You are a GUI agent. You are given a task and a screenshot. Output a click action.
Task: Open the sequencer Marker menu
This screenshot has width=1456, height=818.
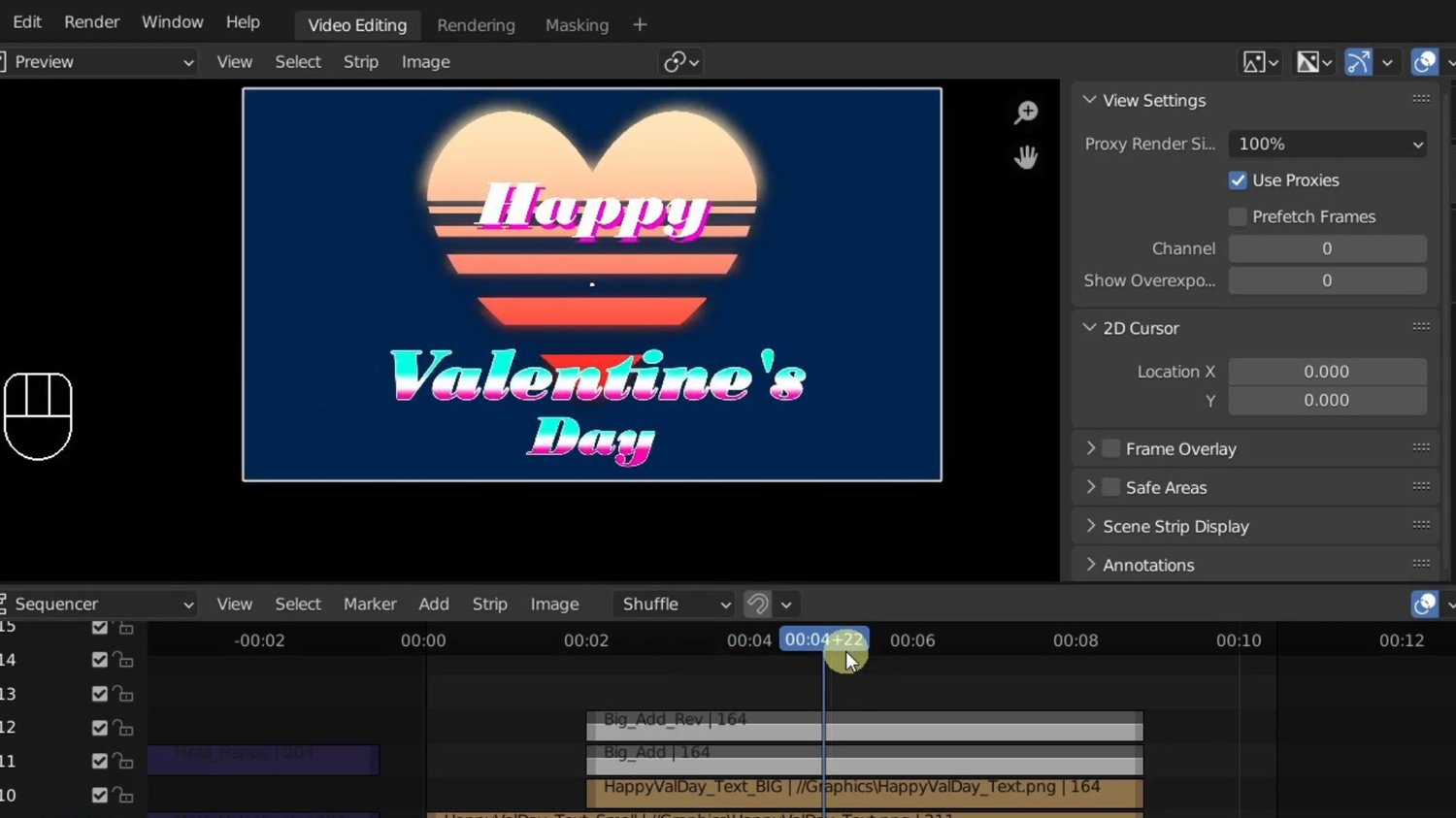point(370,604)
